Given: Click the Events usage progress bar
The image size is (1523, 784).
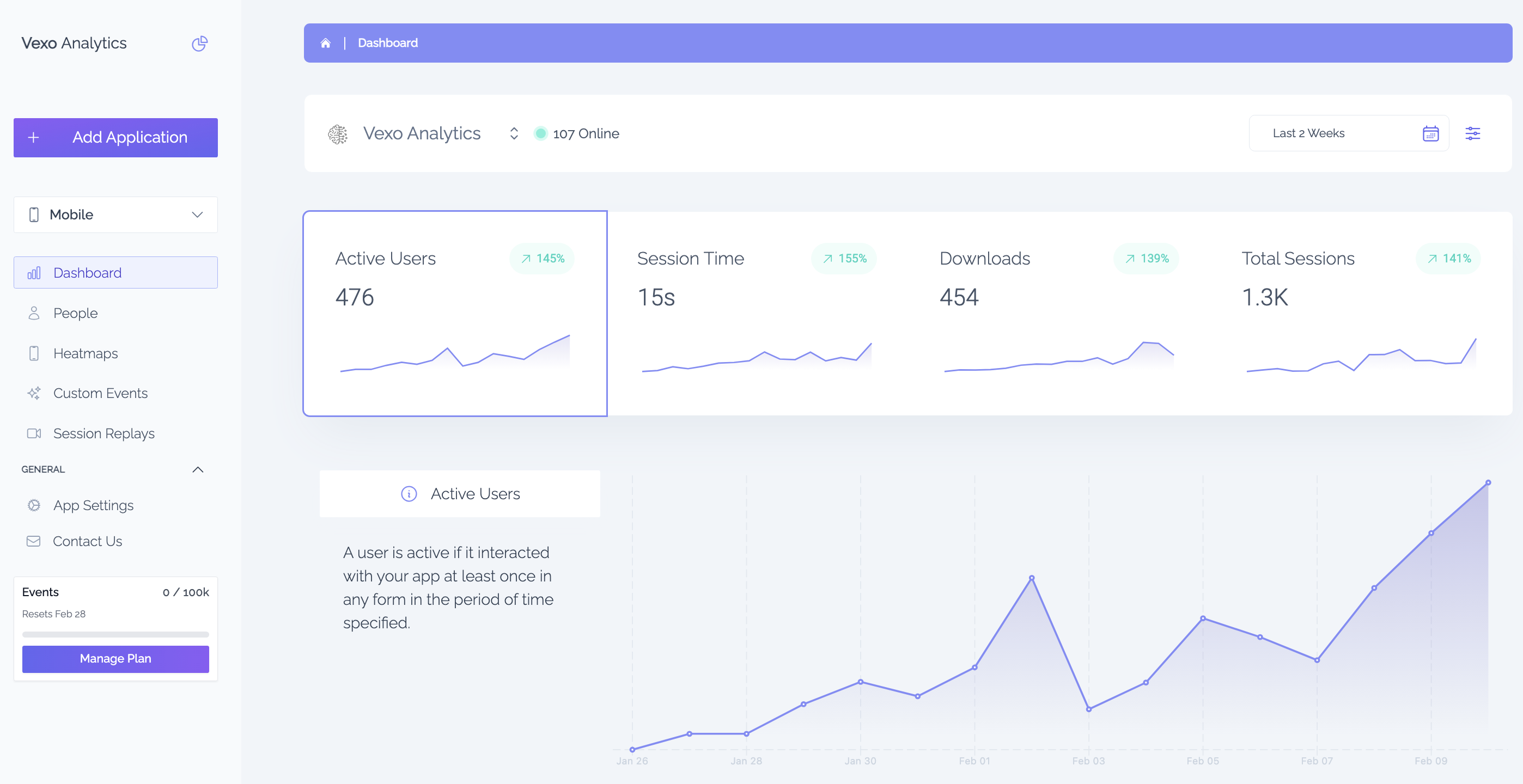Looking at the screenshot, I should (115, 634).
